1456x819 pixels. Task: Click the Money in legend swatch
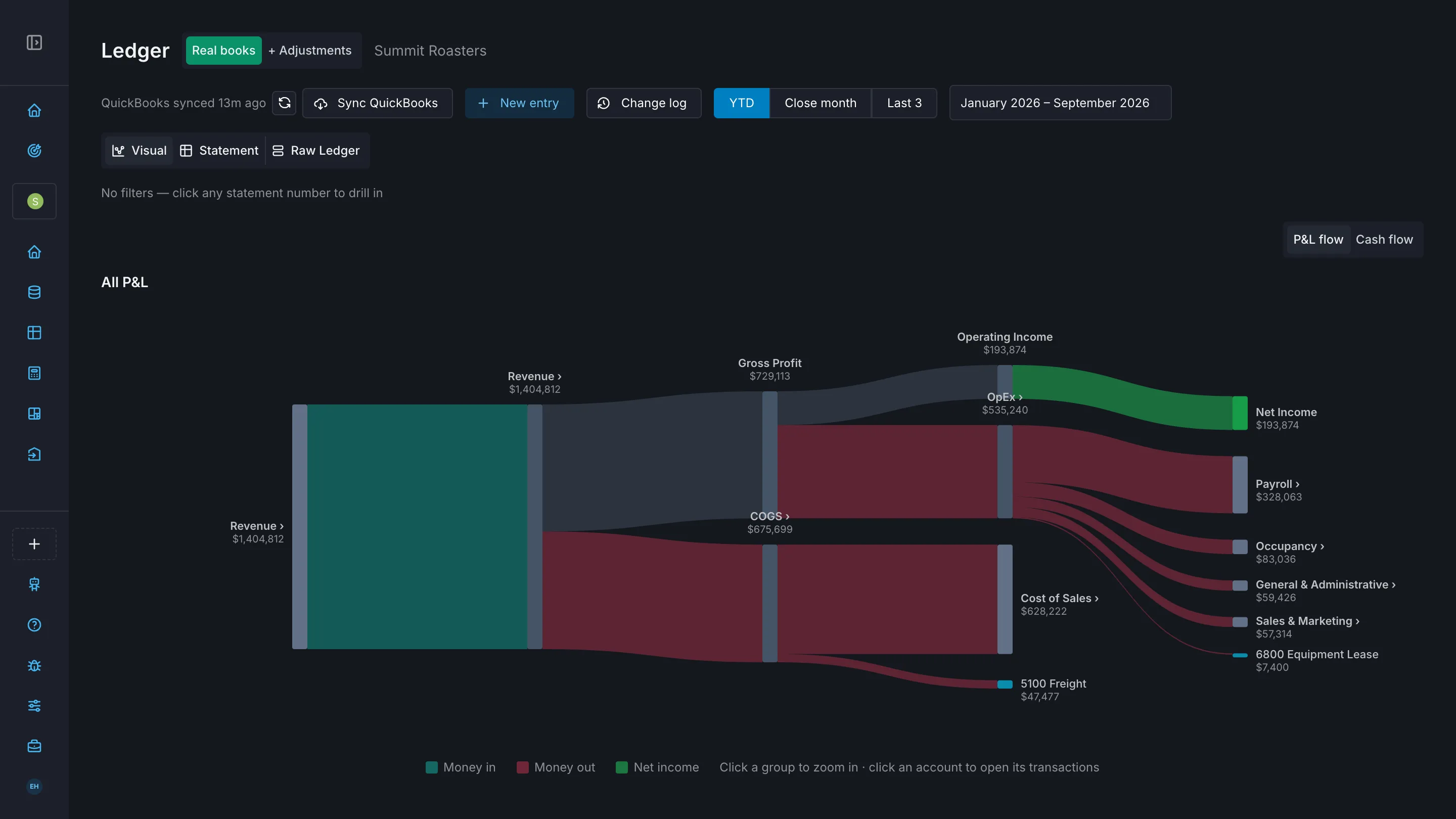431,767
